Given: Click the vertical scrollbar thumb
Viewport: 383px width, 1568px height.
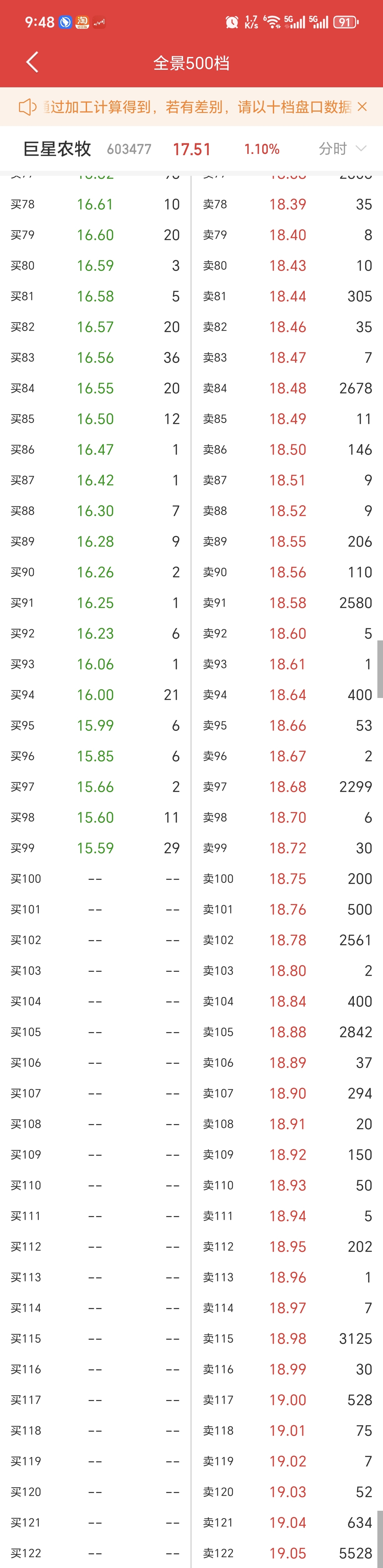Looking at the screenshot, I should click(380, 668).
